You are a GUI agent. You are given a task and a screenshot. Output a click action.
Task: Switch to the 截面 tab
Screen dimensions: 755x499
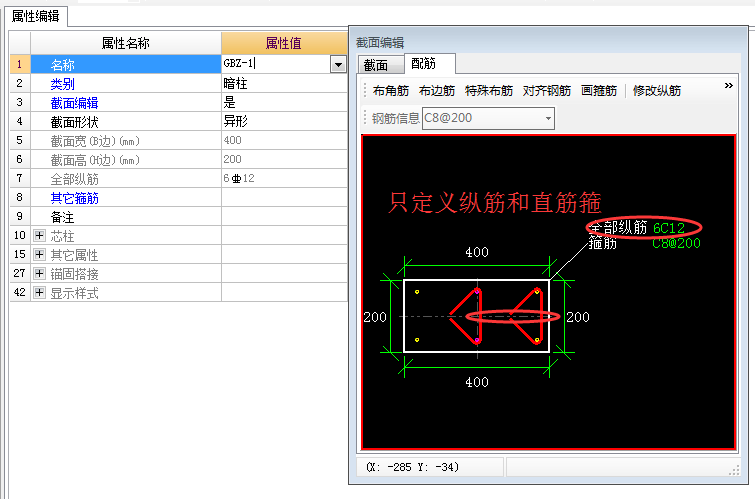380,65
